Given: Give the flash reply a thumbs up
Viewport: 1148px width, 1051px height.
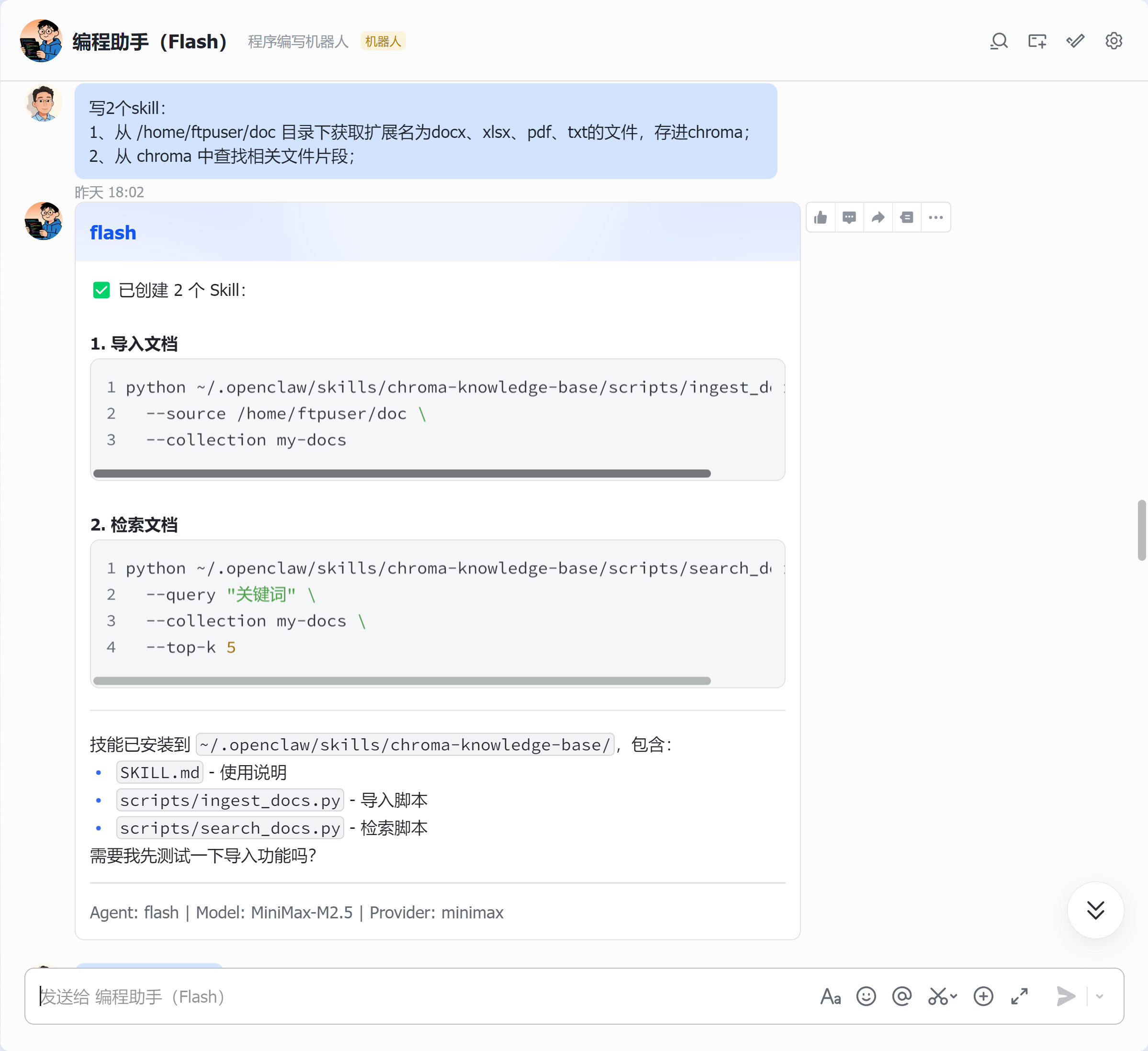Looking at the screenshot, I should pos(821,217).
